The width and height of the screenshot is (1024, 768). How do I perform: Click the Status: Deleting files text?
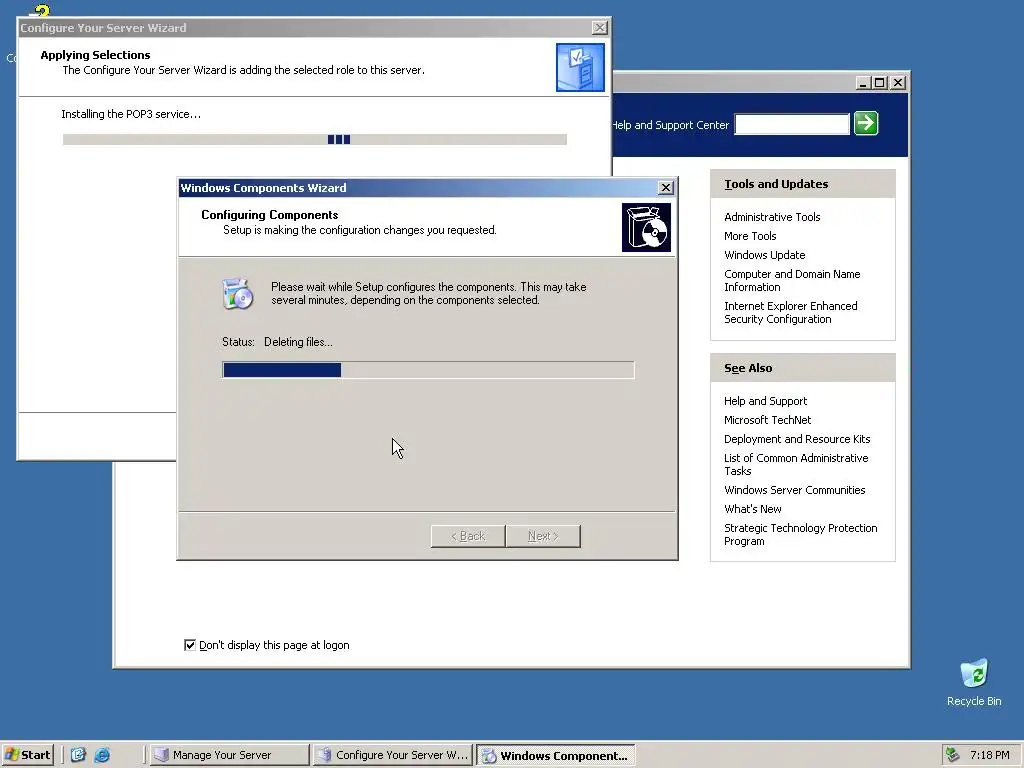tap(277, 342)
